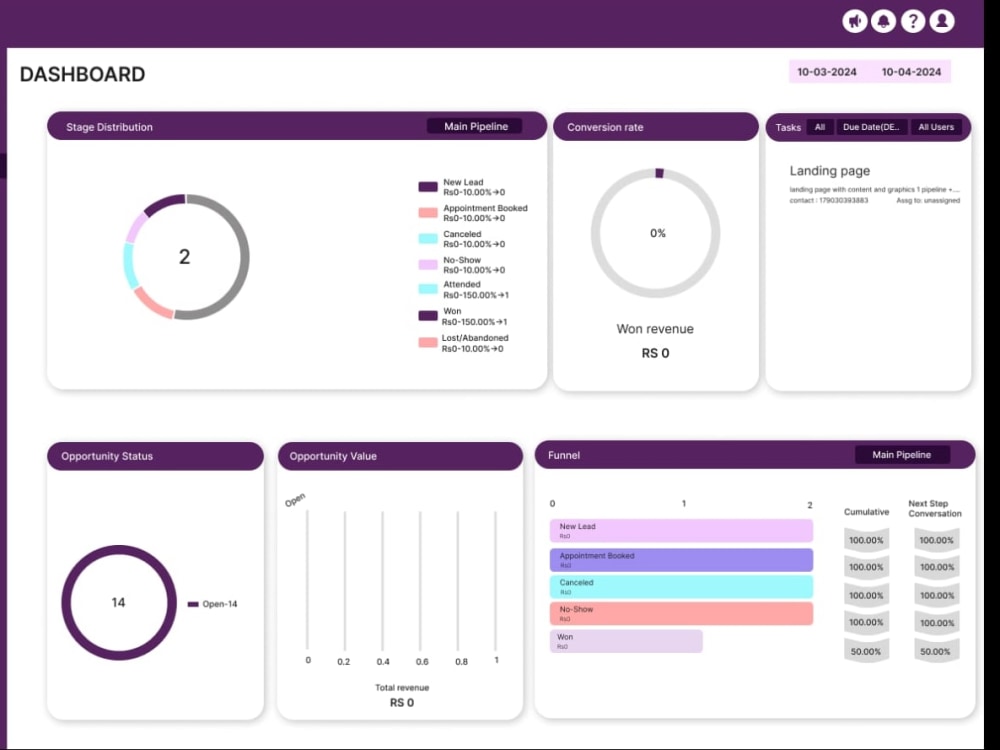1000x750 pixels.
Task: Open the Due Date filter in Tasks
Action: pos(871,127)
